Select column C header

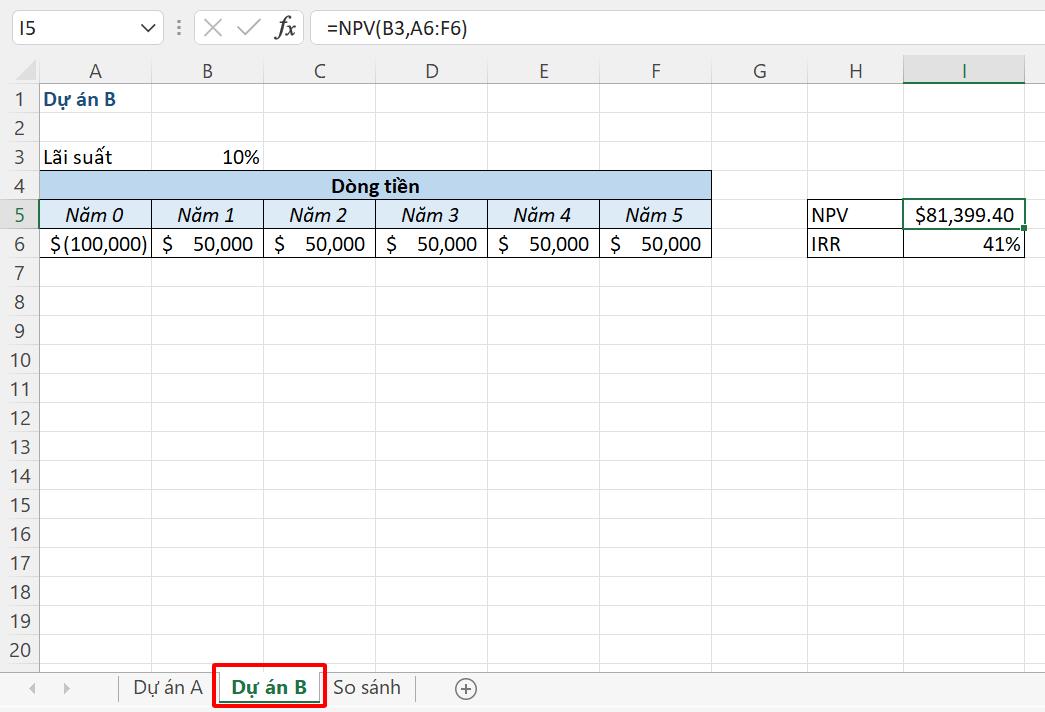pos(319,71)
